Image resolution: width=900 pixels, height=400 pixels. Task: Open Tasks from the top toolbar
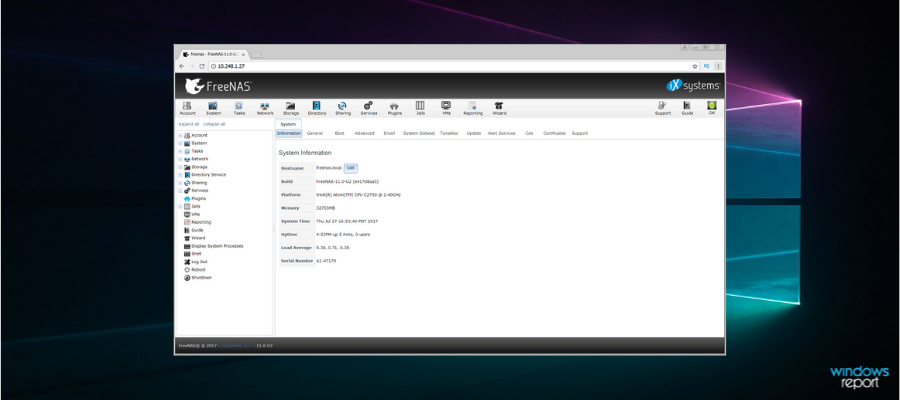239,108
